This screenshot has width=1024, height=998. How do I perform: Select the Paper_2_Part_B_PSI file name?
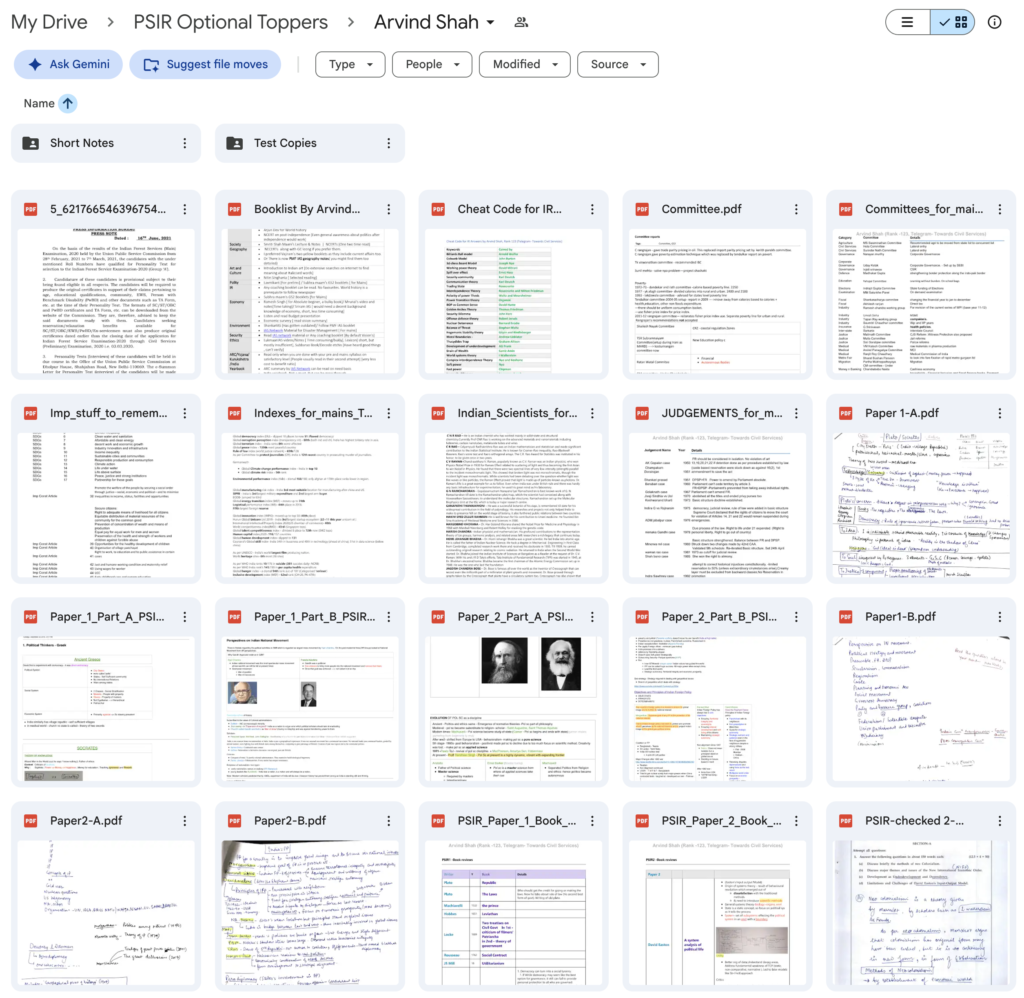click(x=719, y=617)
